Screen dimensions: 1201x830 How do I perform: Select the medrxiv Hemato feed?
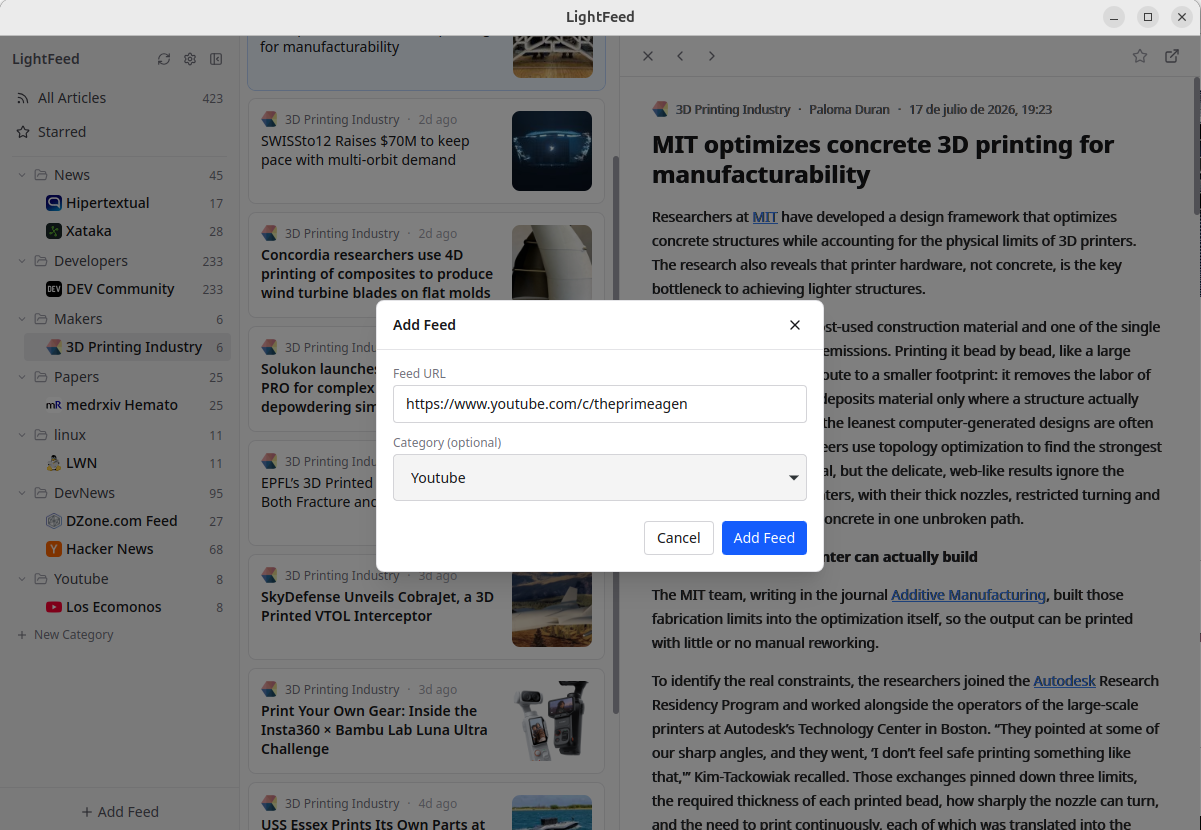127,405
